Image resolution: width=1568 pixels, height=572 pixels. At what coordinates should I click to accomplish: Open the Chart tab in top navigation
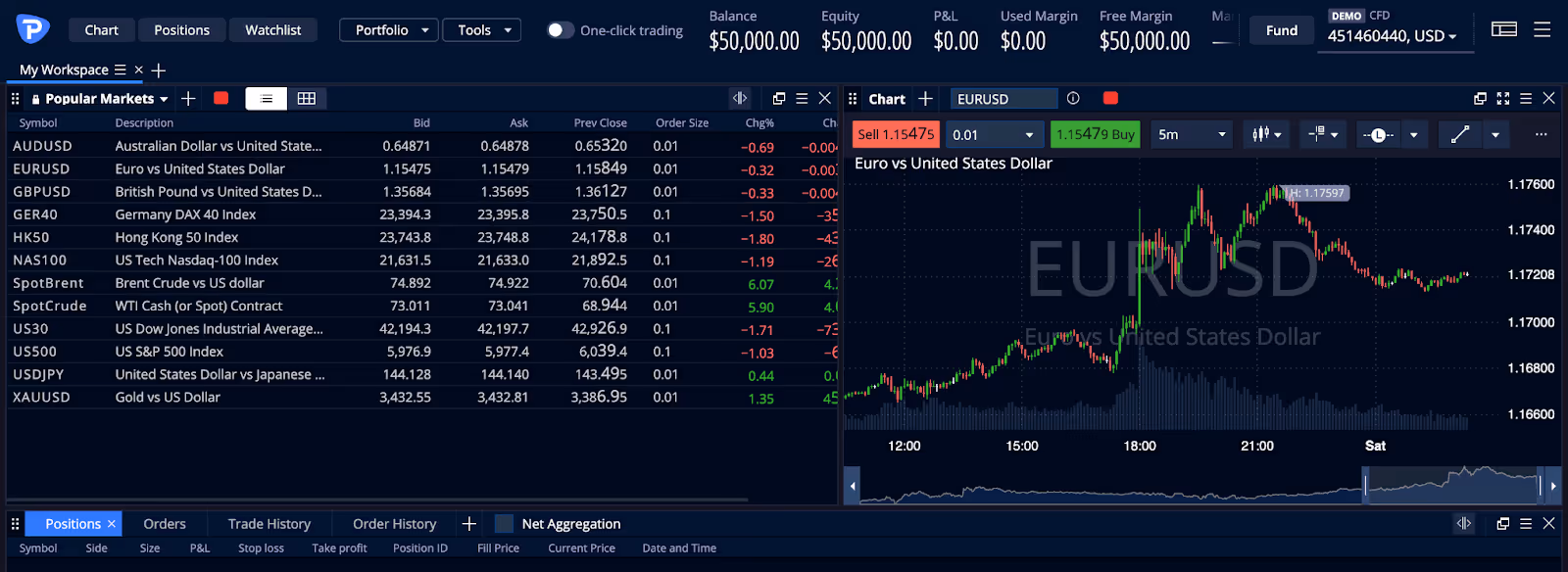101,30
